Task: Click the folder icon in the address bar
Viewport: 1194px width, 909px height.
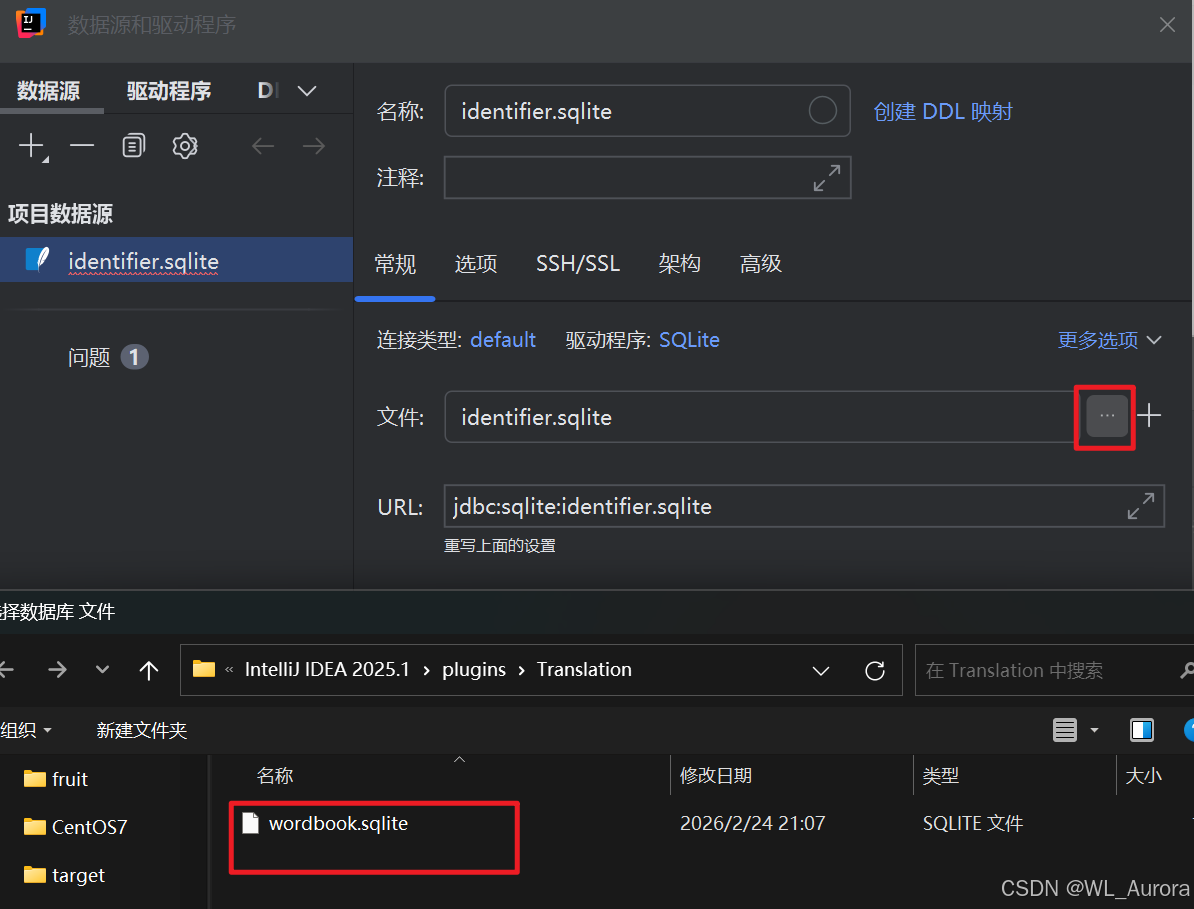Action: [203, 669]
